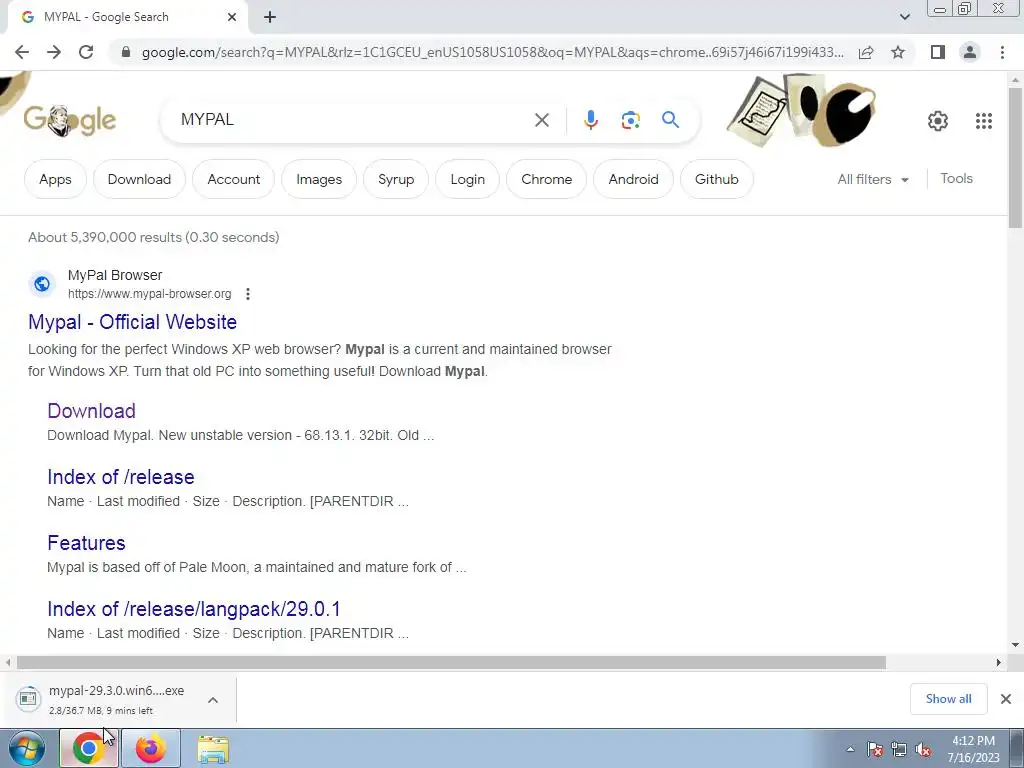The width and height of the screenshot is (1024, 768).
Task: Click the address bar URL
Action: pos(492,52)
